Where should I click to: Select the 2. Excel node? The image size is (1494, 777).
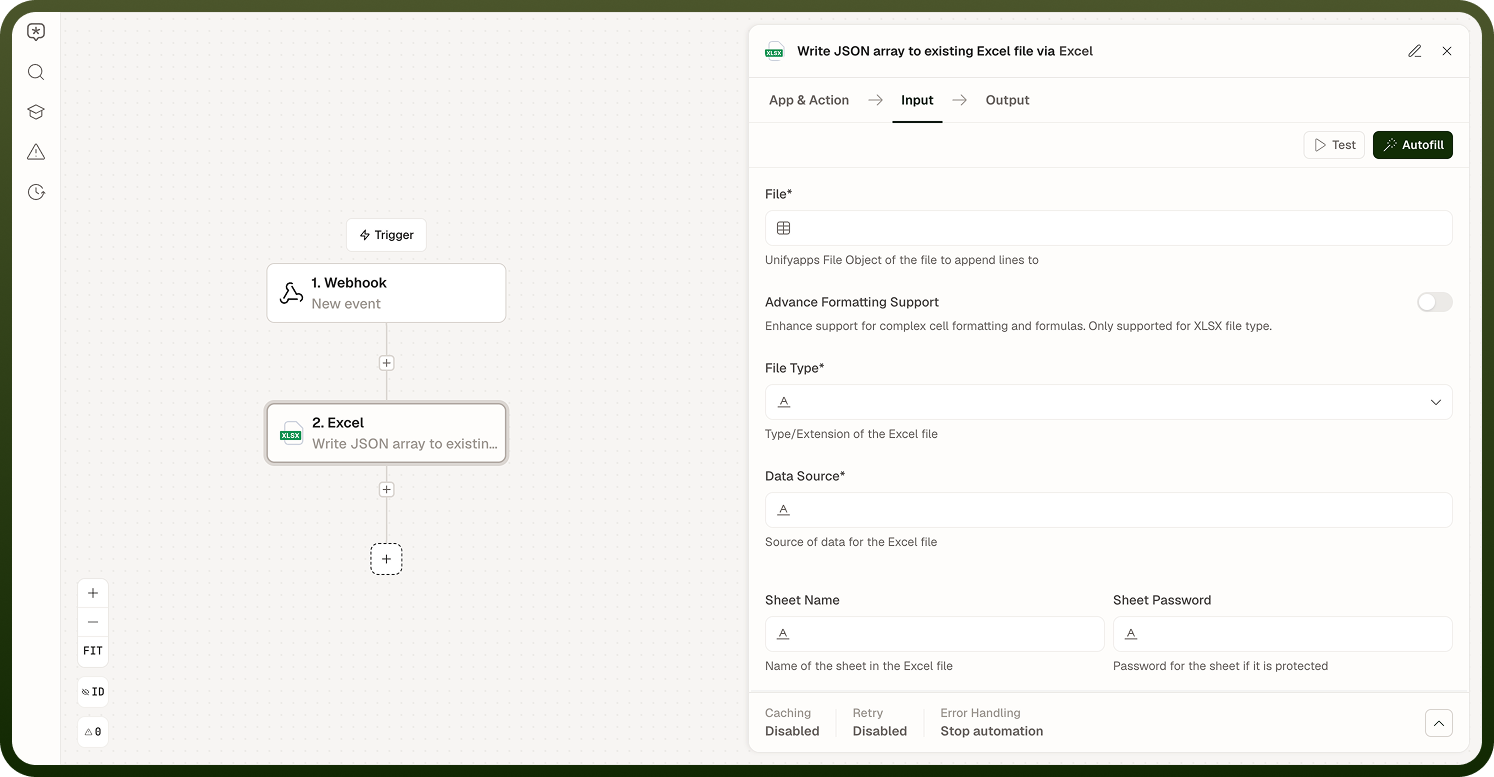click(386, 433)
